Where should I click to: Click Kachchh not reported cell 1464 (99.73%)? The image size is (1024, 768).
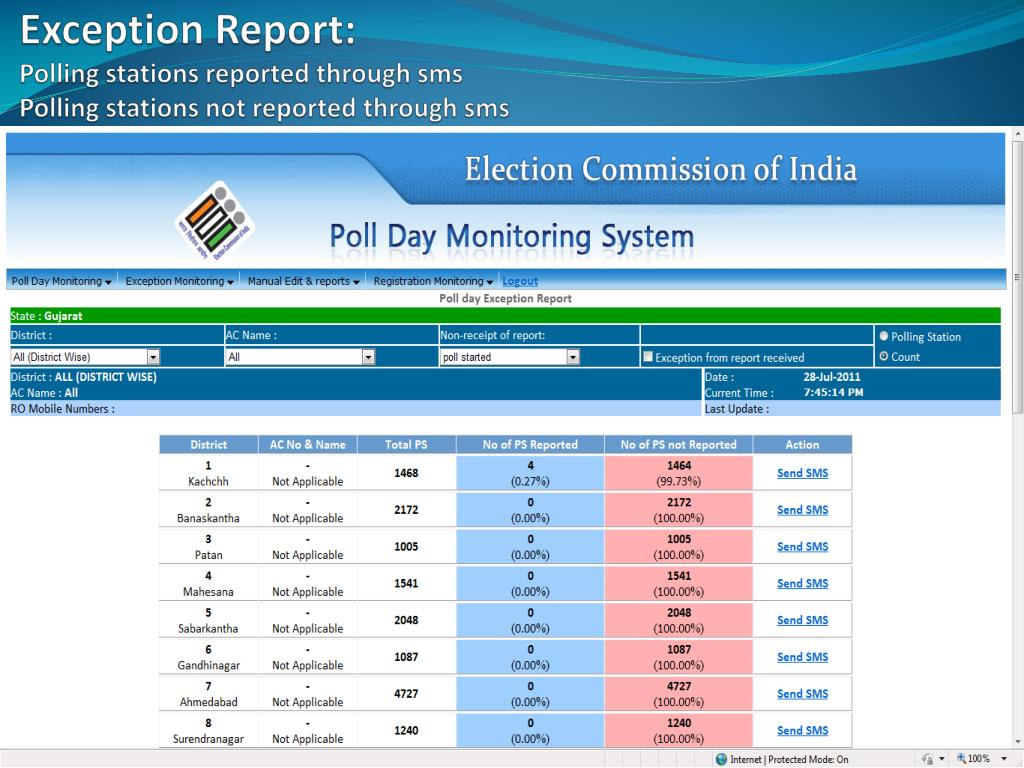[x=679, y=473]
